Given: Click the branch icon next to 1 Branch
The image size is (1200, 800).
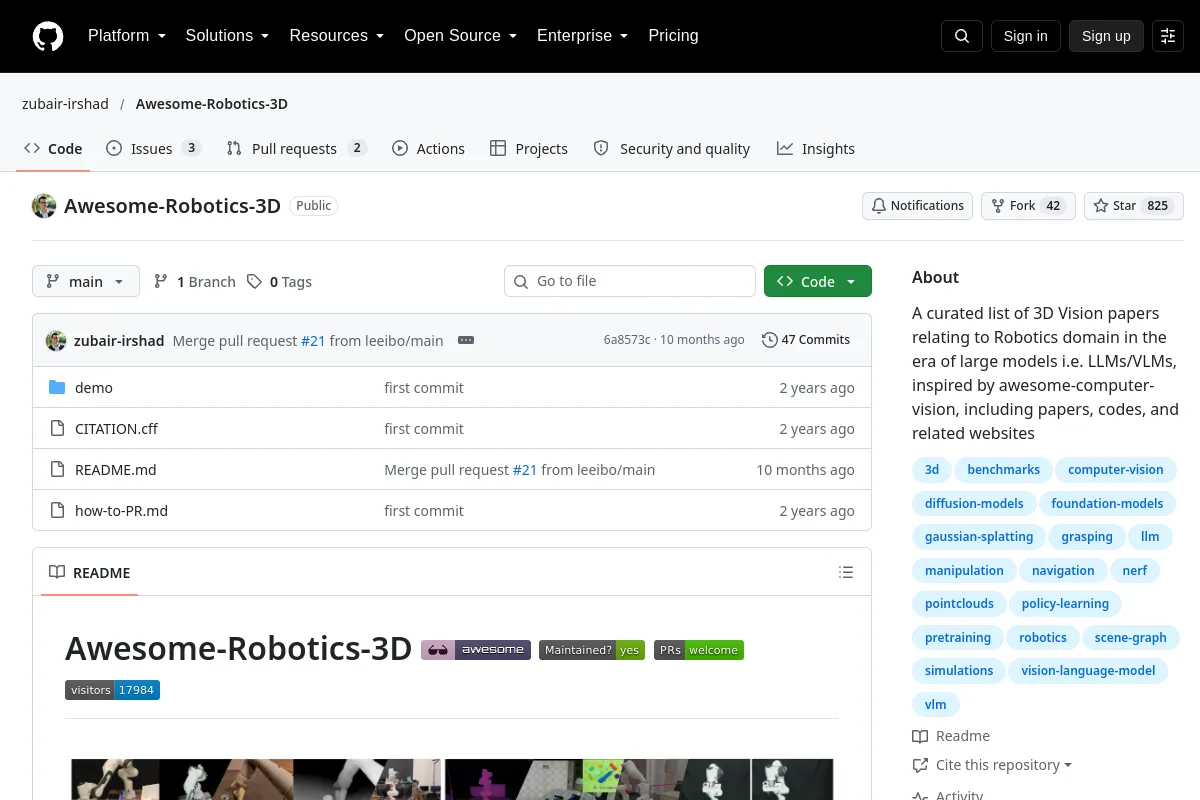Looking at the screenshot, I should [x=161, y=282].
